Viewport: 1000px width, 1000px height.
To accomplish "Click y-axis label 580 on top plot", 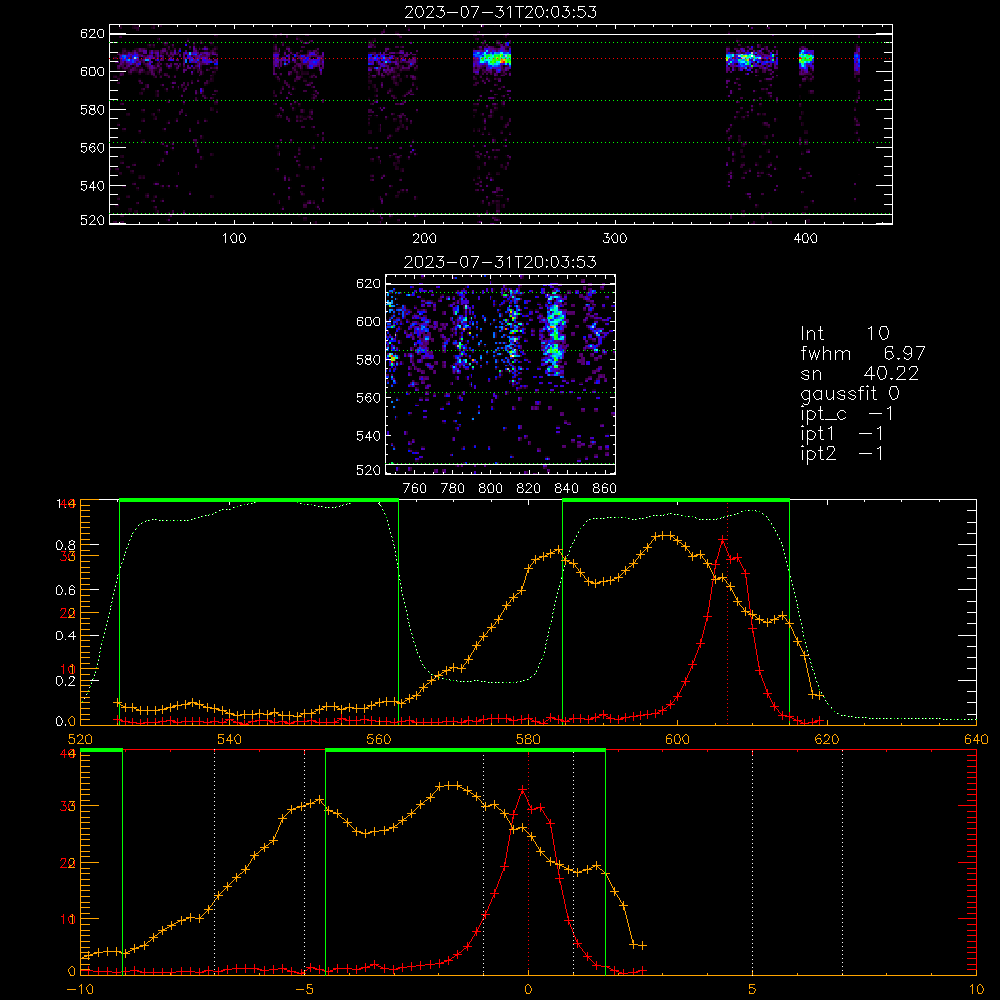I will [x=92, y=110].
